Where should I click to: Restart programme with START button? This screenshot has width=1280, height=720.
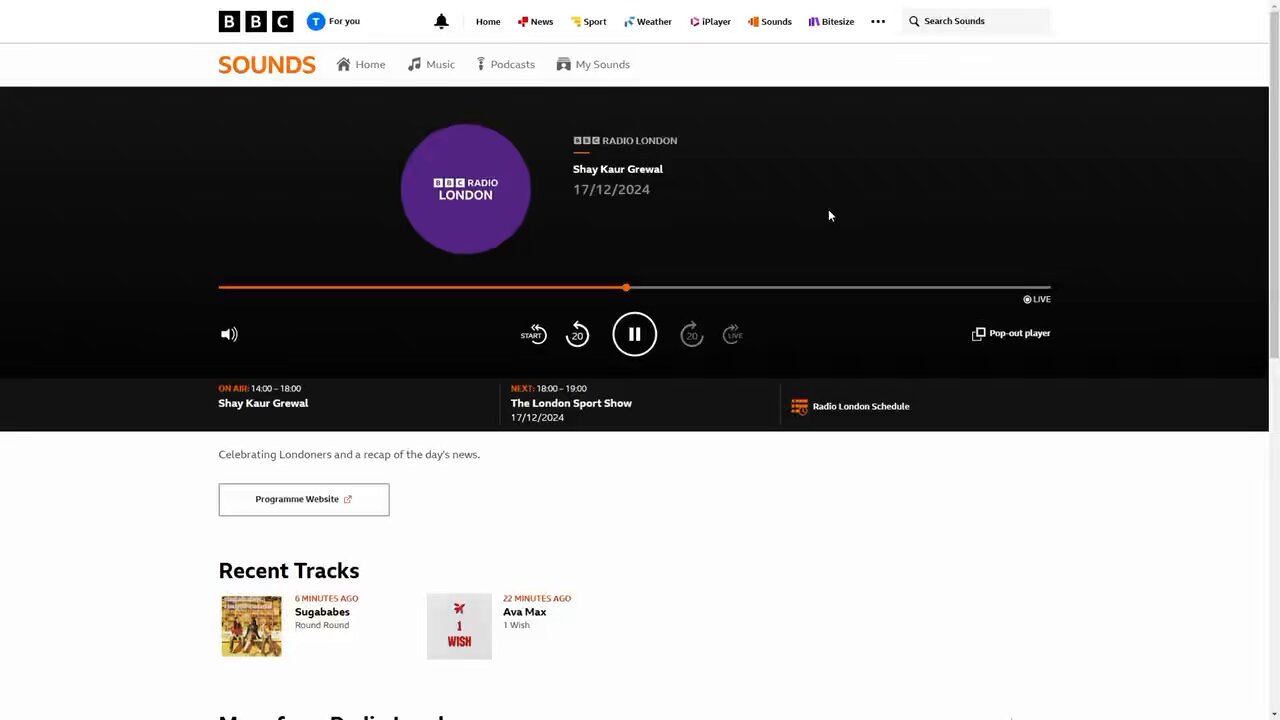click(534, 334)
